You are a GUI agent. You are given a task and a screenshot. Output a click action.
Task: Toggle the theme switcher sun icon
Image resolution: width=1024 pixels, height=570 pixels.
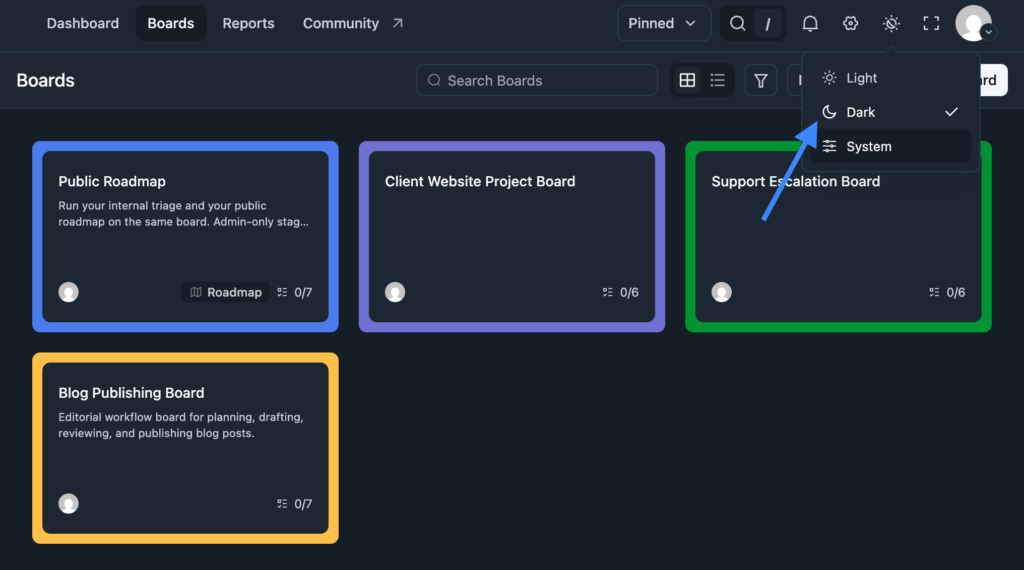(x=891, y=24)
